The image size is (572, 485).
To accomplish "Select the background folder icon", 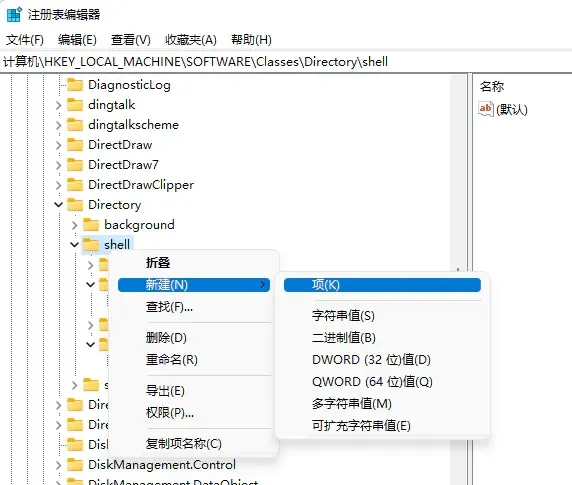I will pyautogui.click(x=91, y=225).
